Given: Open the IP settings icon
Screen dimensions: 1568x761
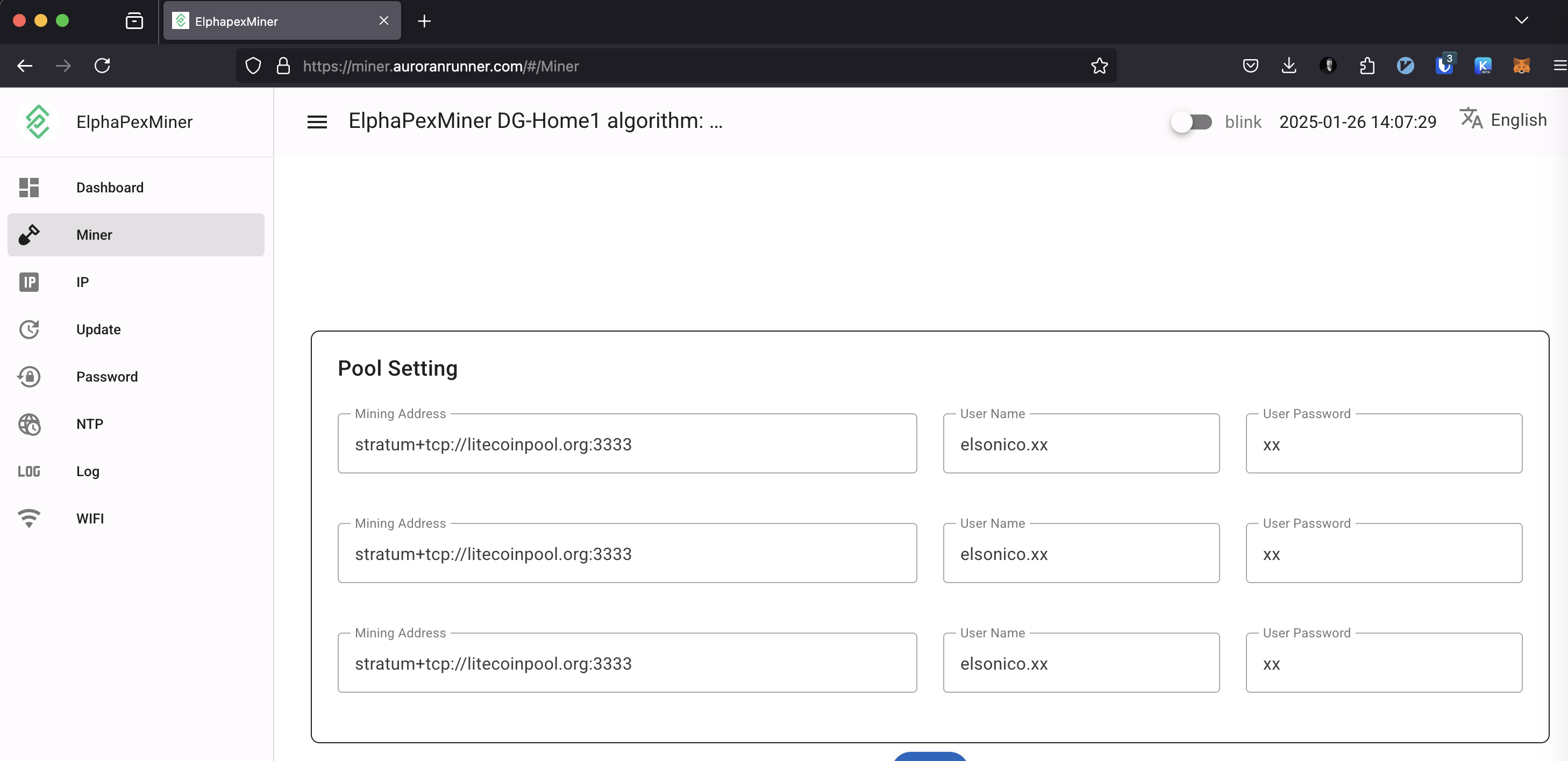Looking at the screenshot, I should (x=28, y=282).
